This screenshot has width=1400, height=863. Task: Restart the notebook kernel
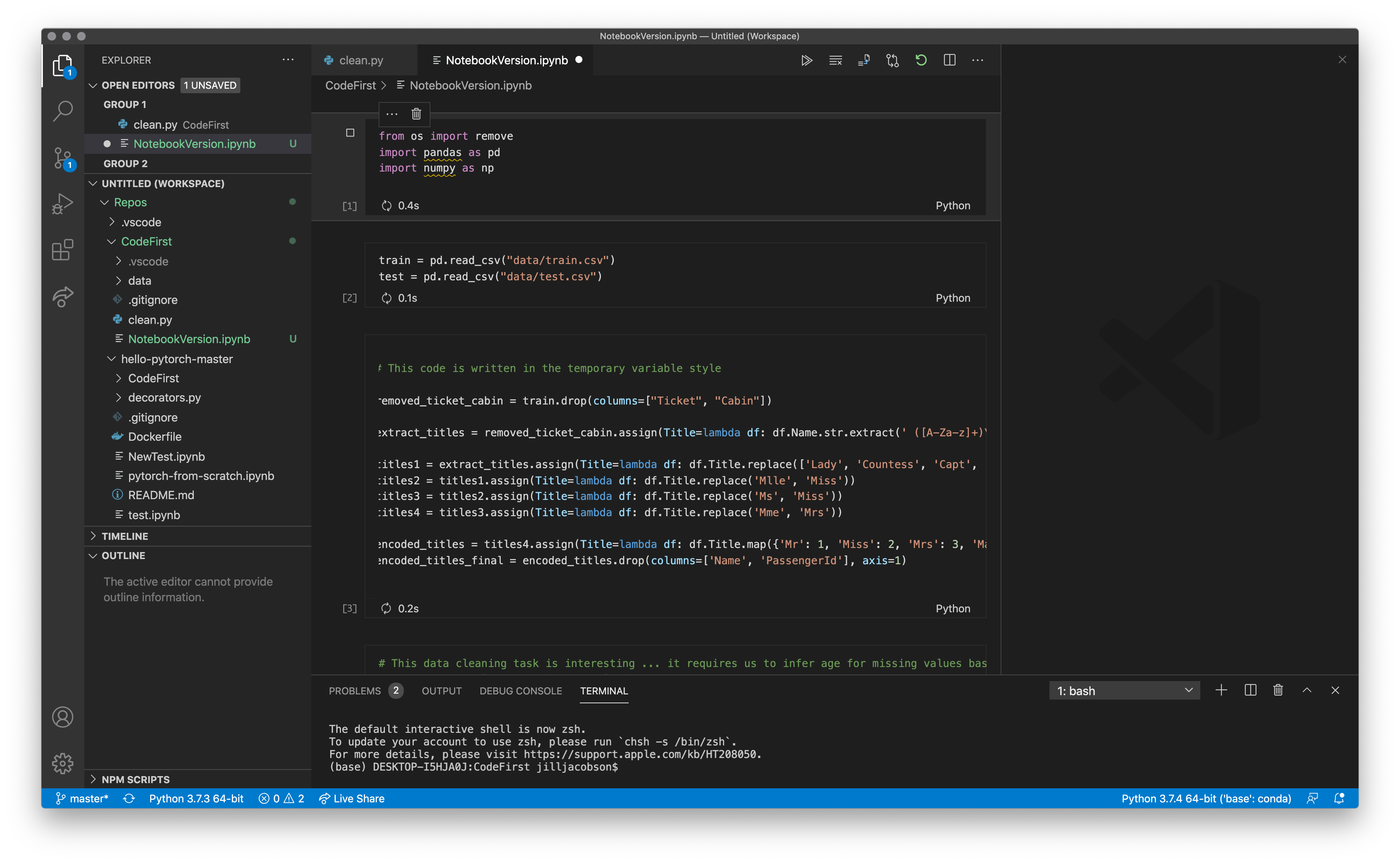pos(921,60)
